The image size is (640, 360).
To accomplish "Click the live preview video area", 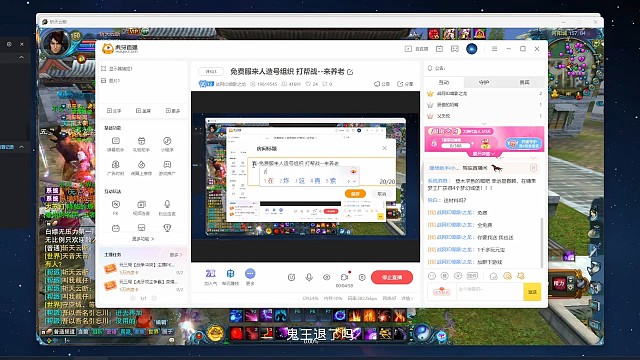I will (x=305, y=176).
